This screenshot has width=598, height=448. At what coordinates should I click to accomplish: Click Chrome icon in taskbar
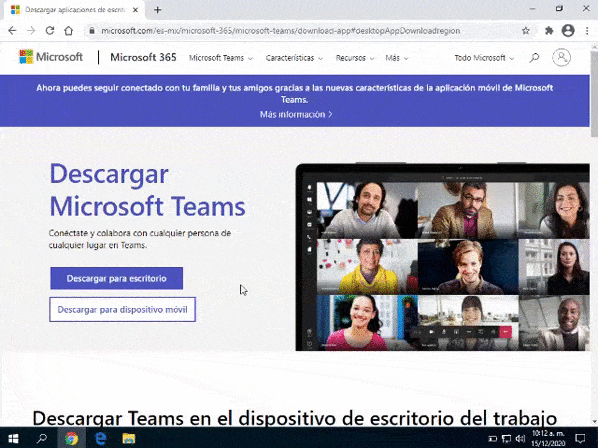point(71,438)
